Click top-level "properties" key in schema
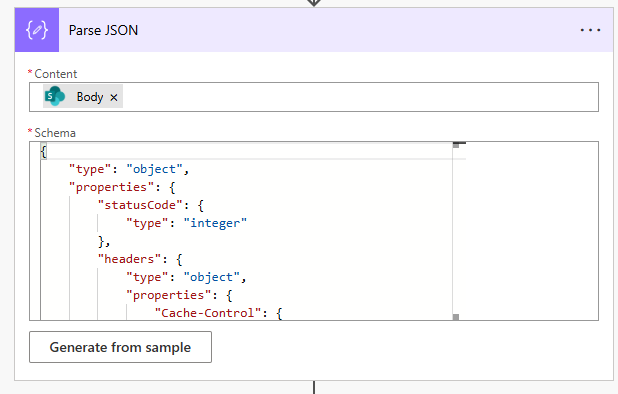The width and height of the screenshot is (618, 394). pos(112,187)
